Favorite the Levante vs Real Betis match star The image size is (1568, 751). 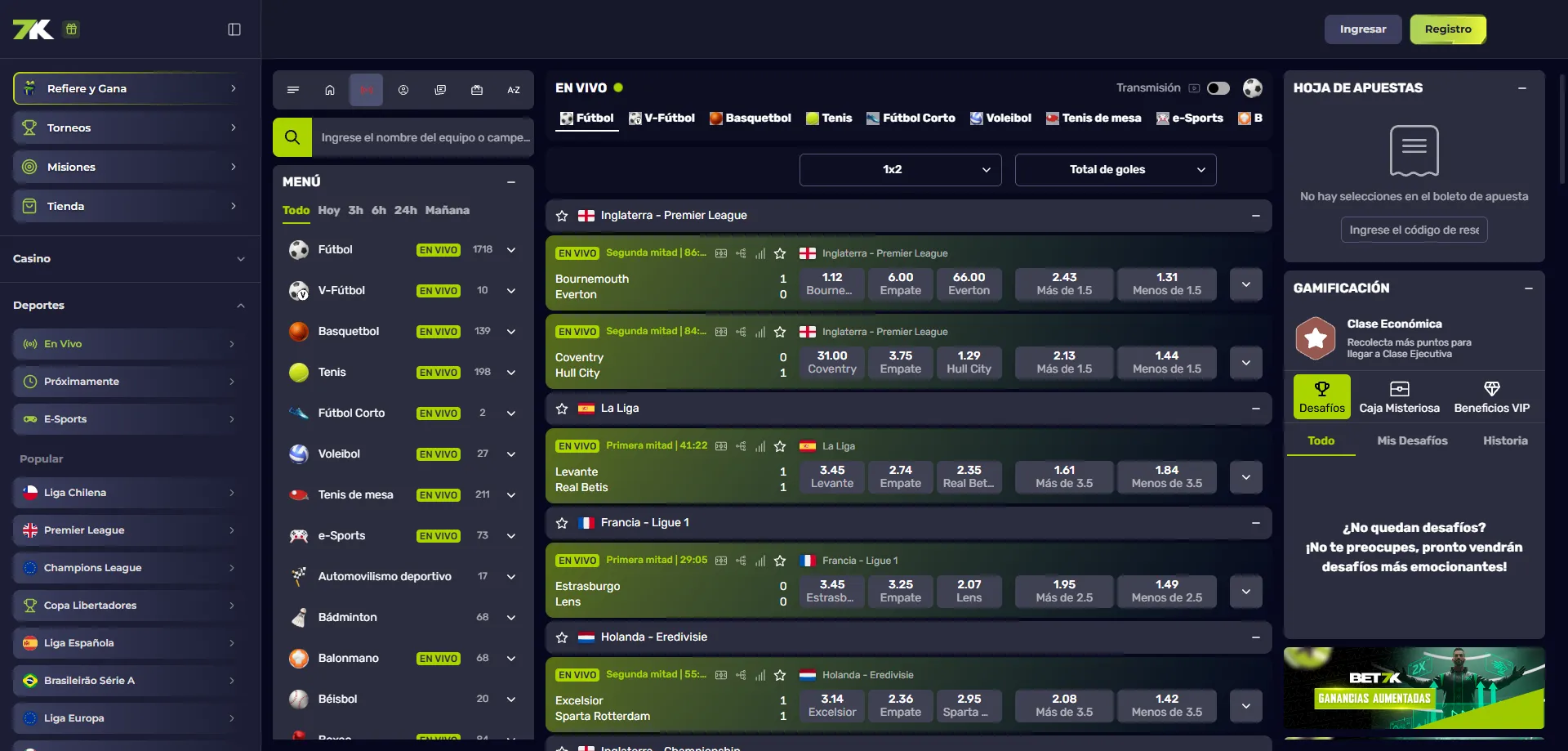780,446
